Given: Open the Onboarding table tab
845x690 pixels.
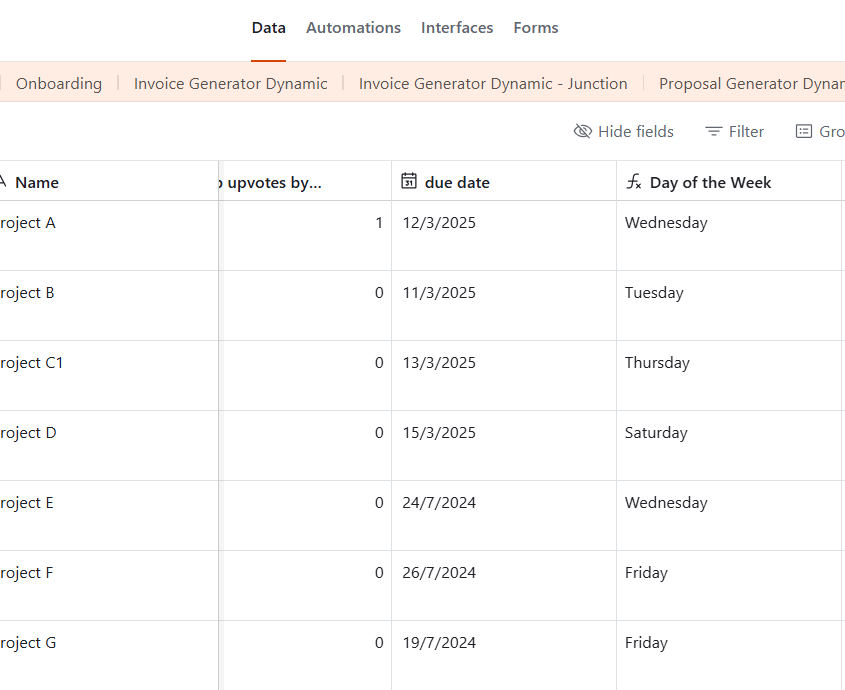Looking at the screenshot, I should (x=59, y=84).
